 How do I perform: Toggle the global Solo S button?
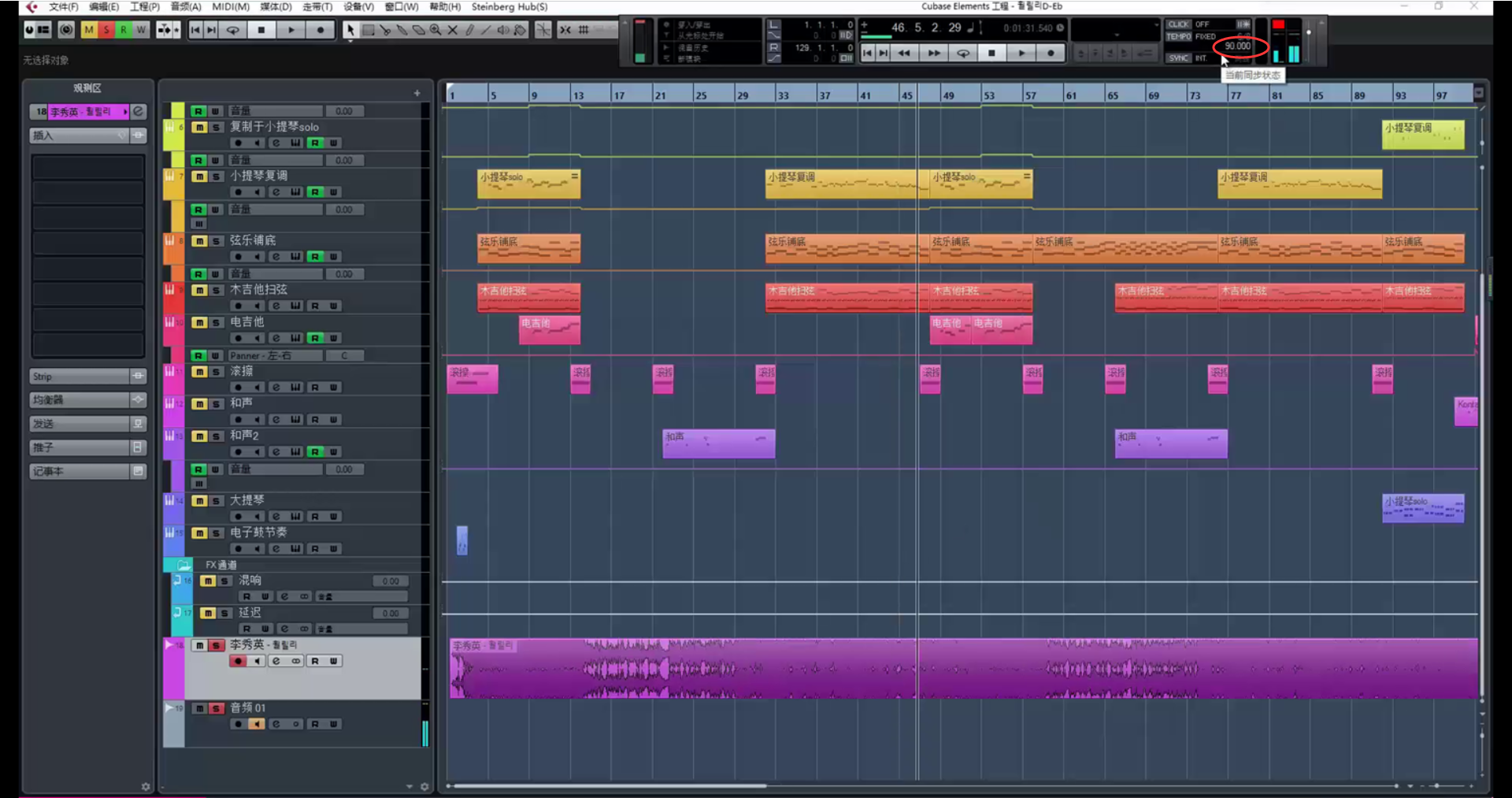click(106, 30)
